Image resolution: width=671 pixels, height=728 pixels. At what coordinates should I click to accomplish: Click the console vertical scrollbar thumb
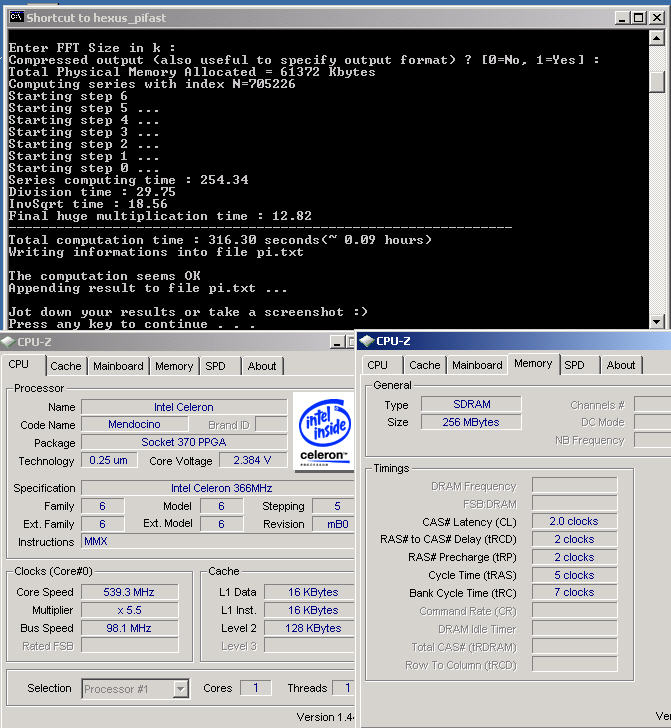coord(657,82)
